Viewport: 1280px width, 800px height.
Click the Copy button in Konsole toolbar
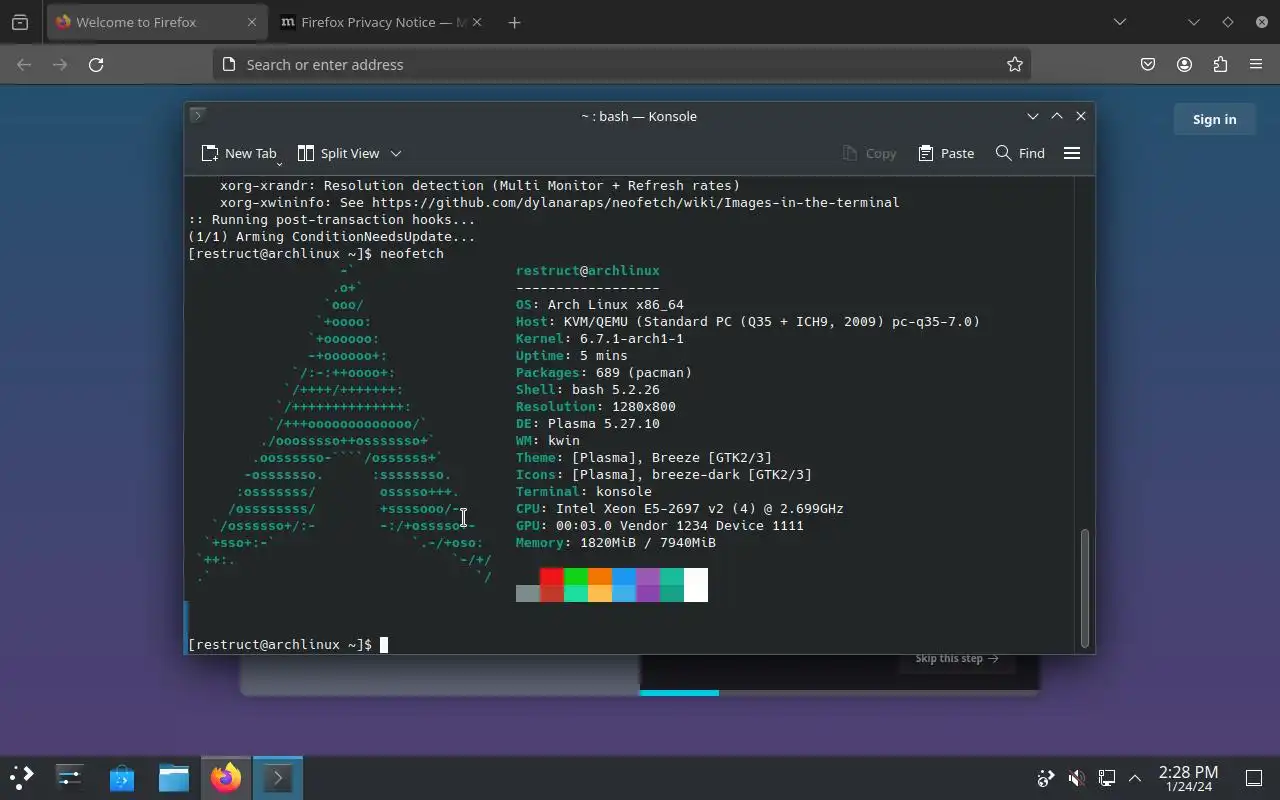[869, 153]
